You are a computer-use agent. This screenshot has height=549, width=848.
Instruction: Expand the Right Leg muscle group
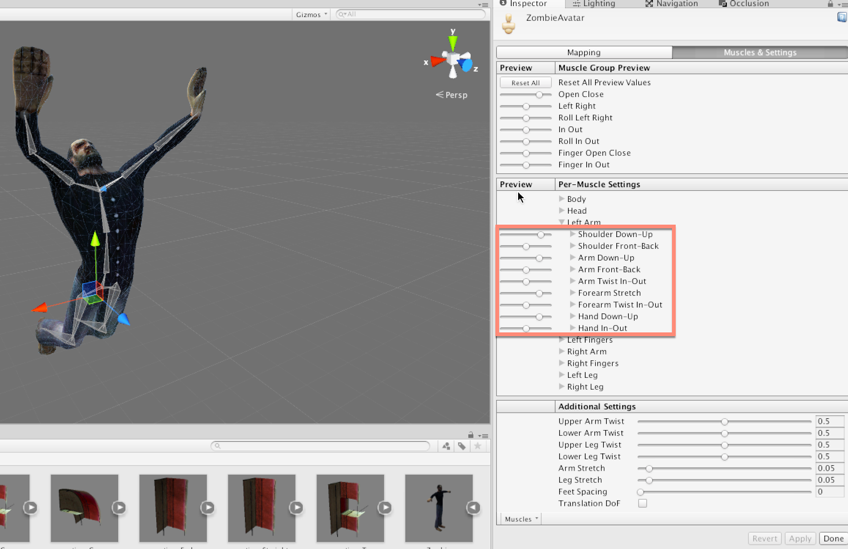pos(562,387)
